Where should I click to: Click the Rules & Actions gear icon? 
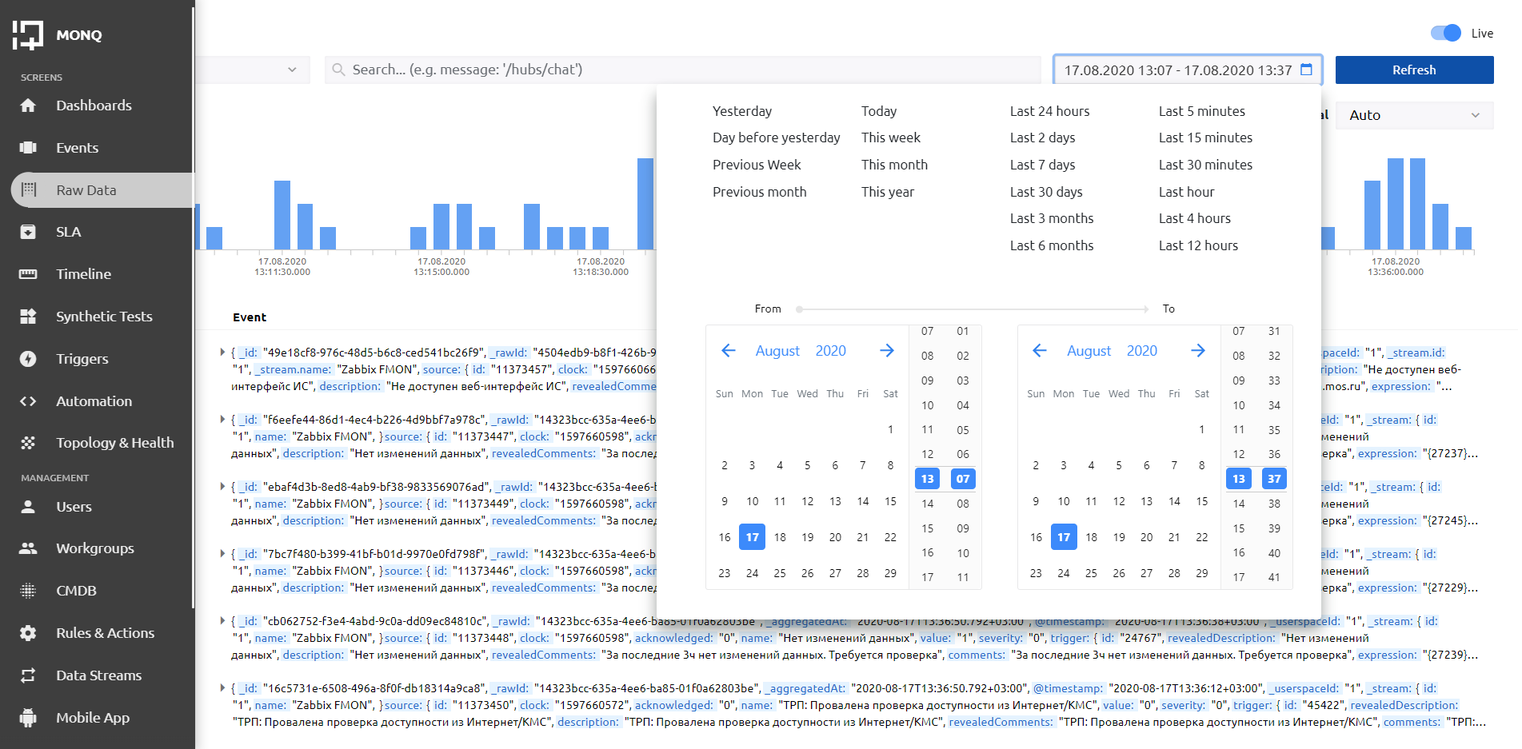point(28,633)
